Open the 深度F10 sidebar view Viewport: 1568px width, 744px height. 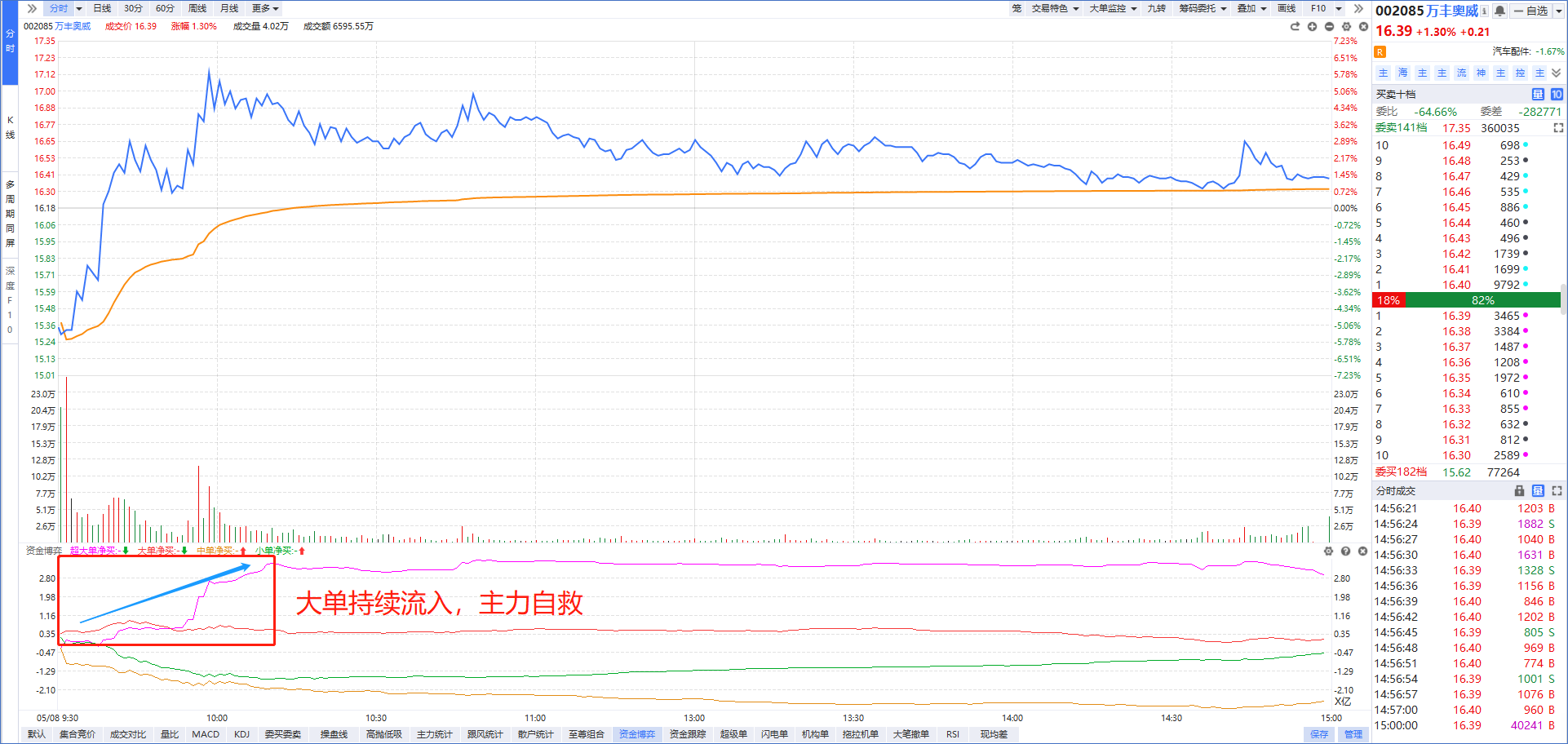click(10, 300)
